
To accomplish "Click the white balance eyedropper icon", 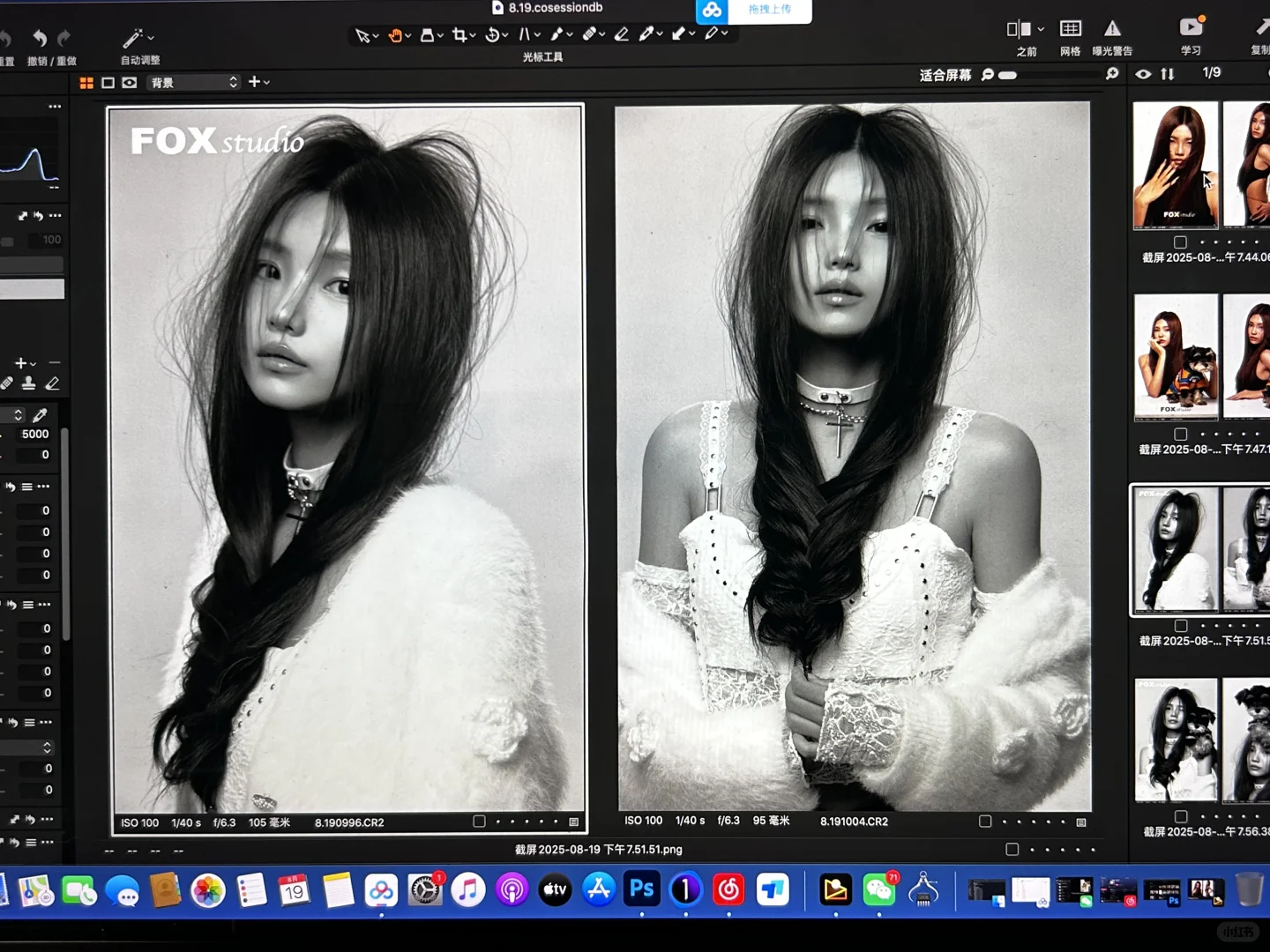I will point(40,414).
